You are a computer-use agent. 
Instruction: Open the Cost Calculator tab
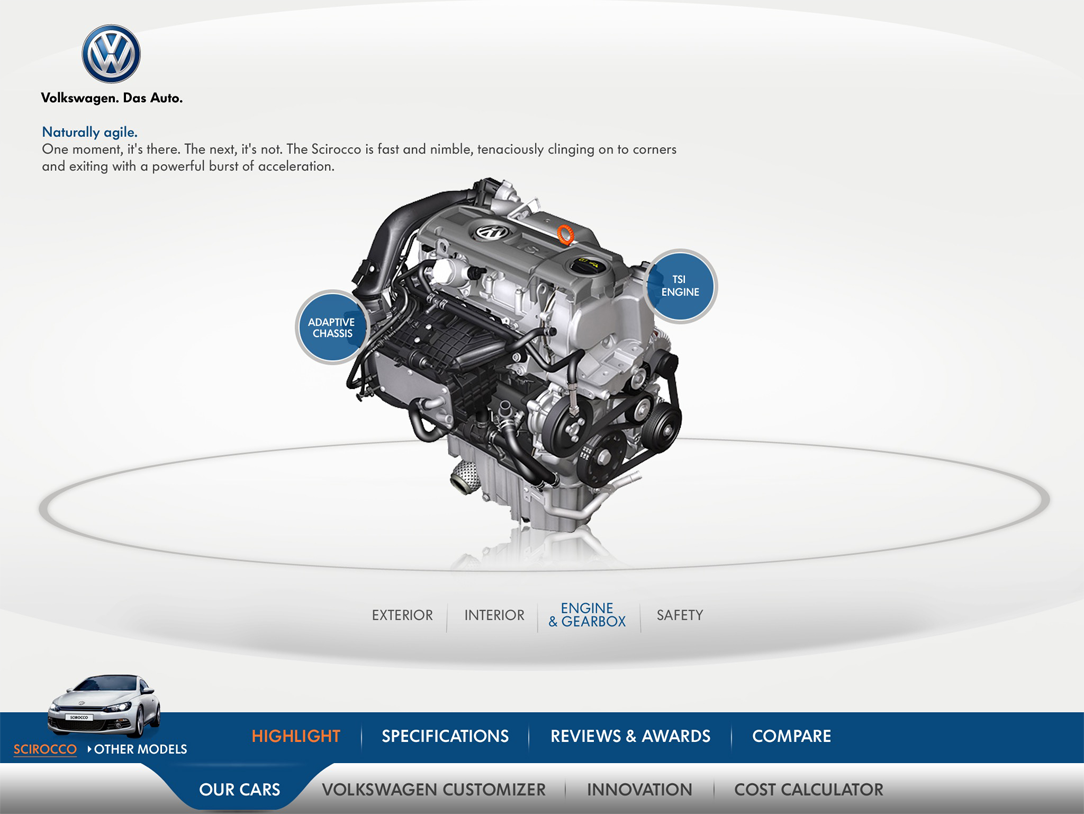click(809, 789)
